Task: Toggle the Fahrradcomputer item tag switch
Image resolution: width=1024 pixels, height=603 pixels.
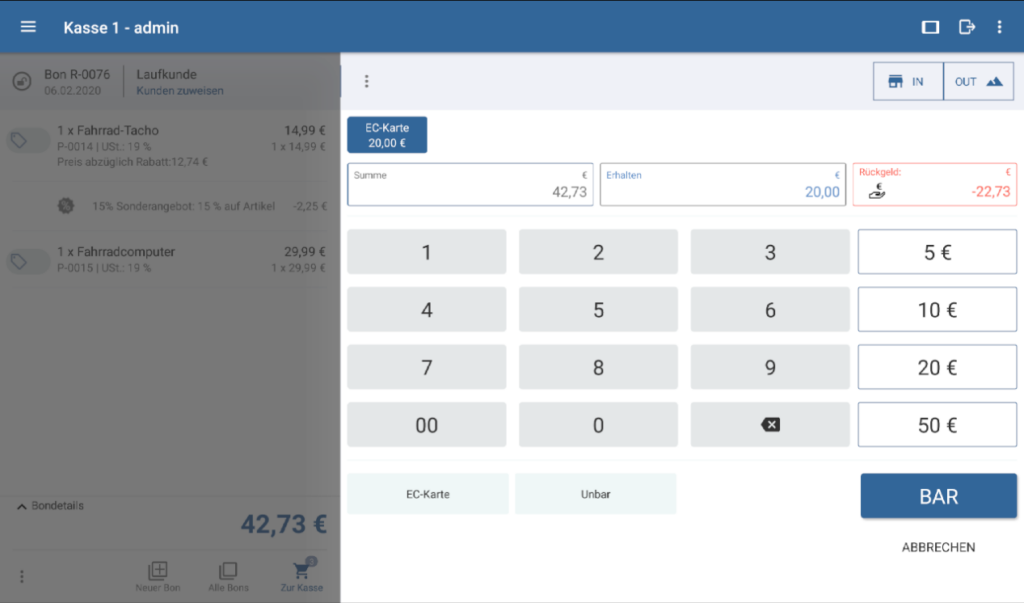Action: pyautogui.click(x=27, y=262)
